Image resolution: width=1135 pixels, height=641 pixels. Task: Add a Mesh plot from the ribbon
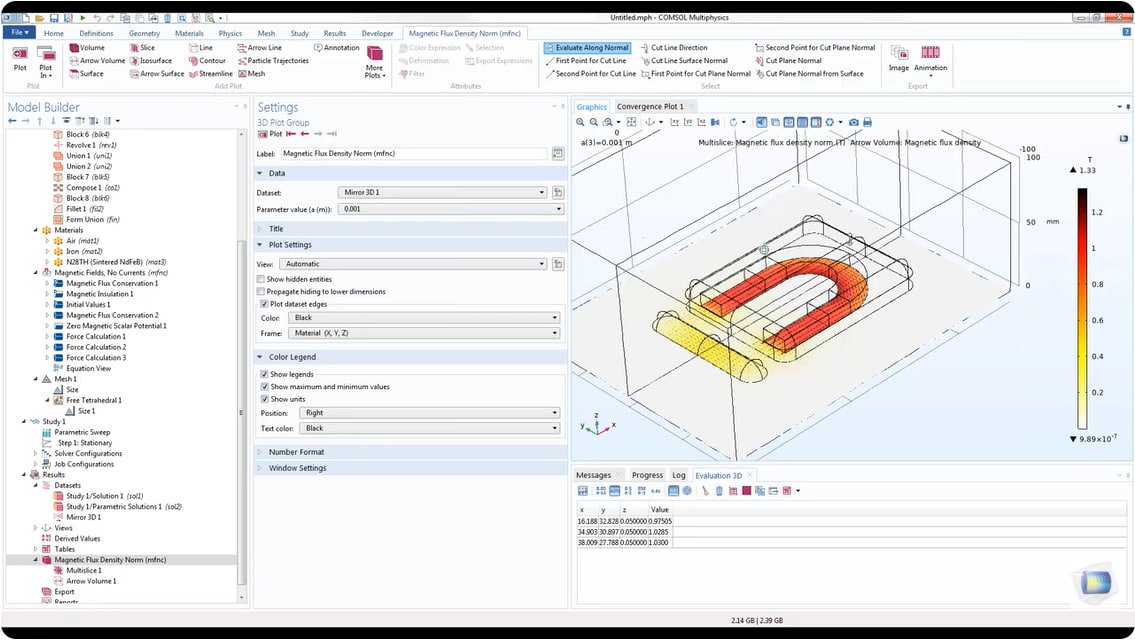[x=251, y=74]
